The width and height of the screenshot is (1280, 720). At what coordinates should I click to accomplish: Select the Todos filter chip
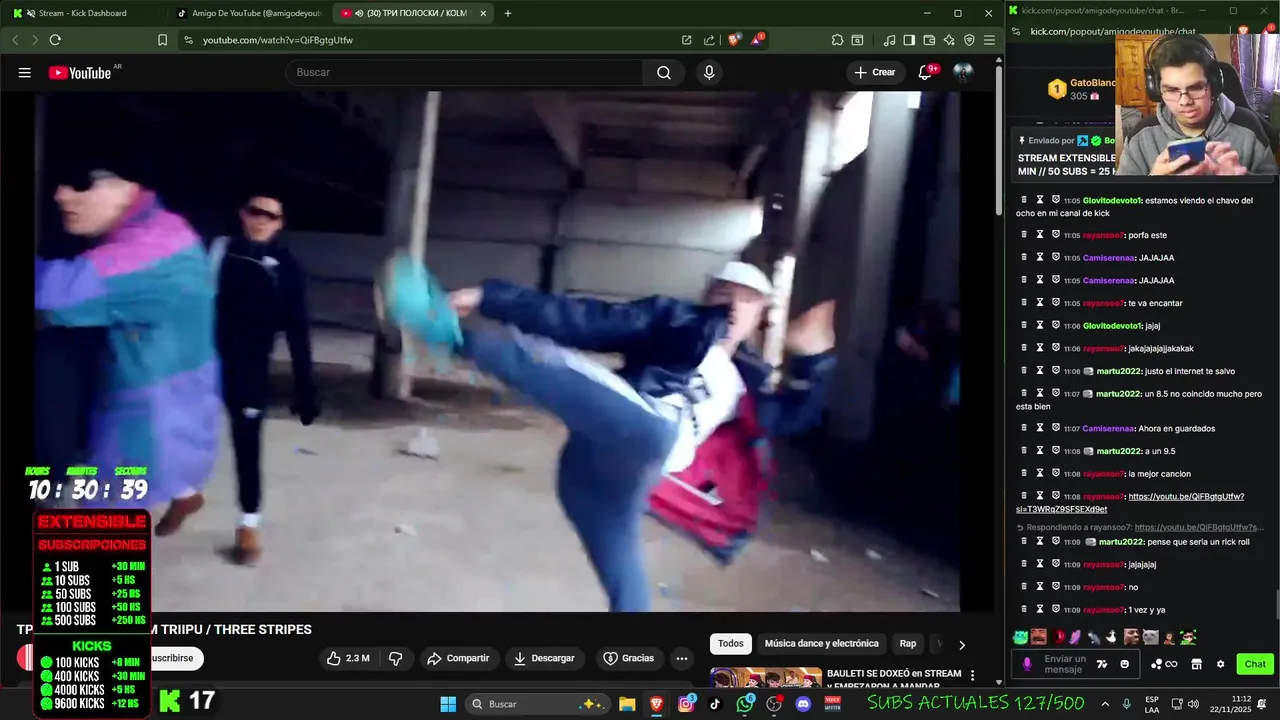pyautogui.click(x=731, y=644)
